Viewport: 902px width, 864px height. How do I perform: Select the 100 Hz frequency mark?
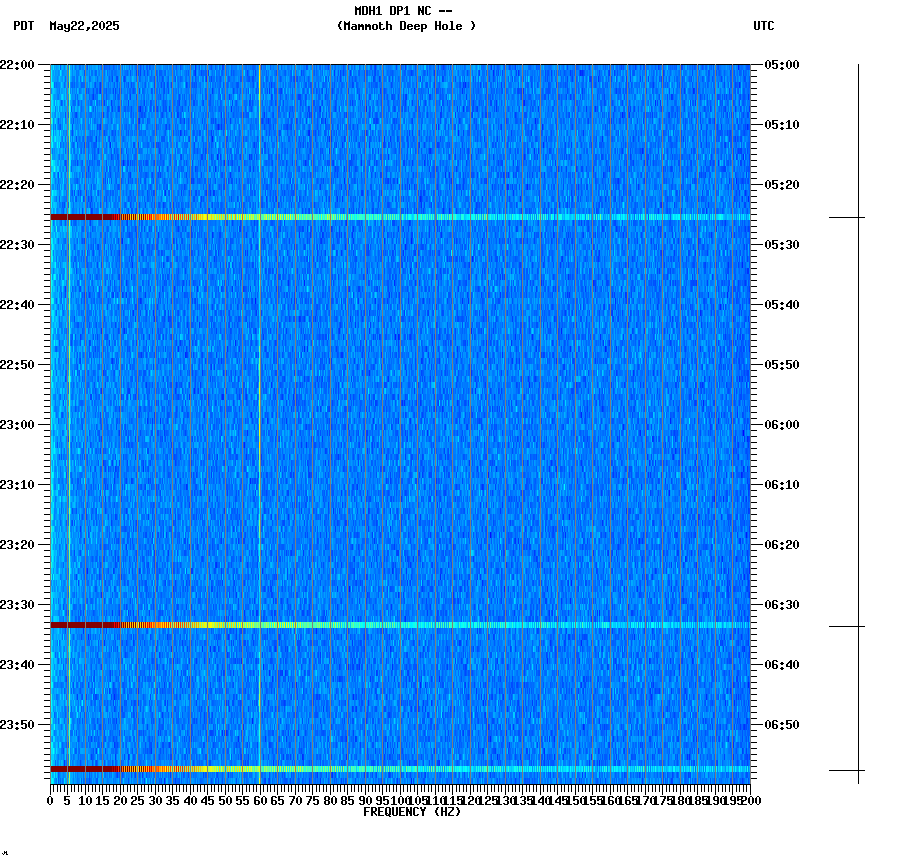(399, 800)
